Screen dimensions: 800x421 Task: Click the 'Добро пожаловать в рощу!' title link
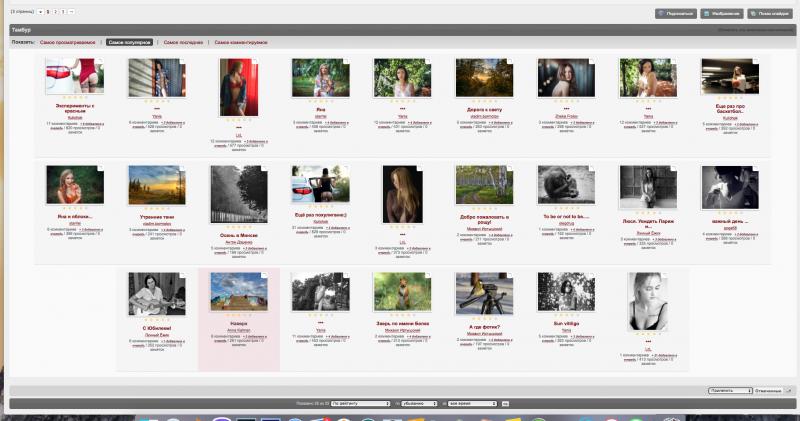(x=484, y=219)
